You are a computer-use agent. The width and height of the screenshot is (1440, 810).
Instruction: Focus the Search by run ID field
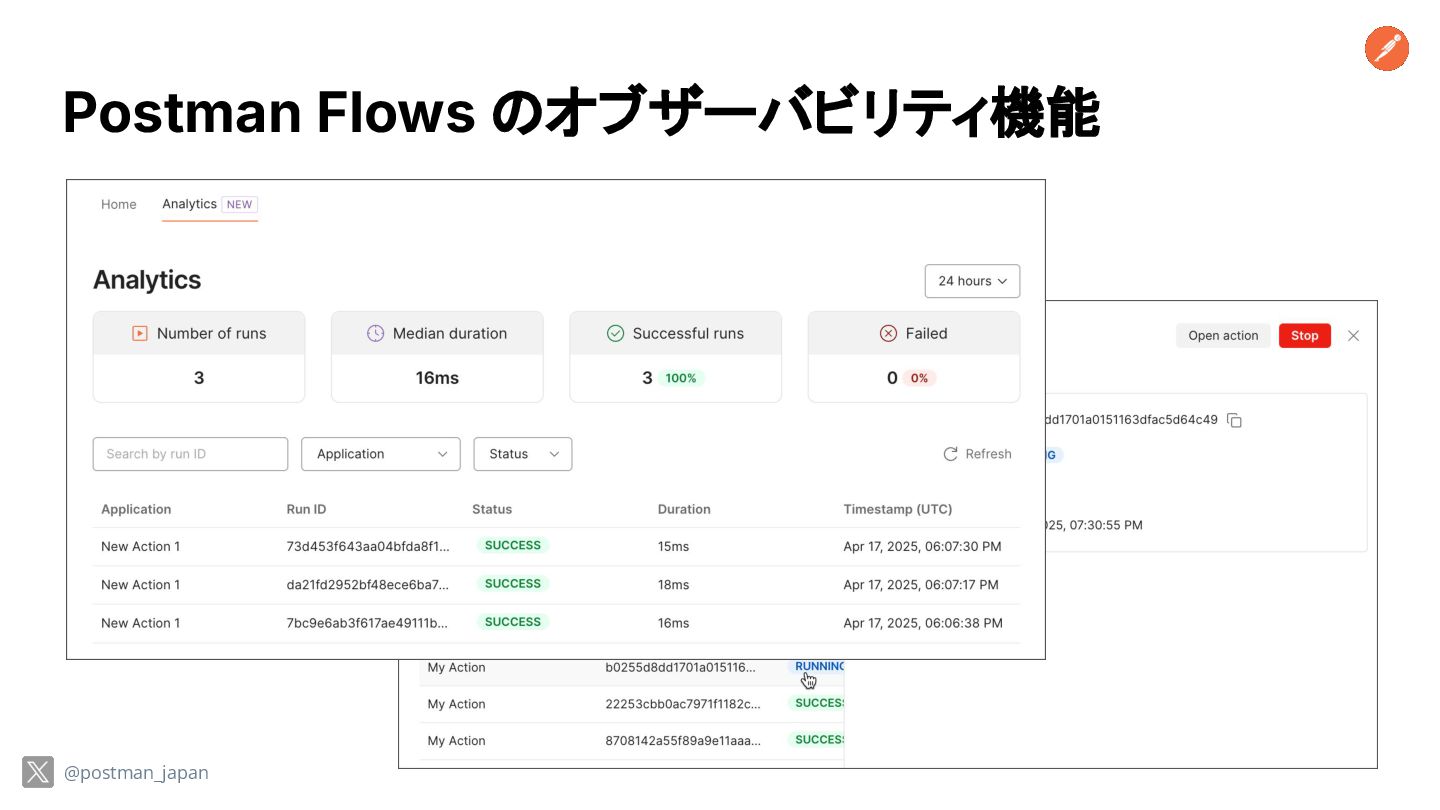click(190, 454)
